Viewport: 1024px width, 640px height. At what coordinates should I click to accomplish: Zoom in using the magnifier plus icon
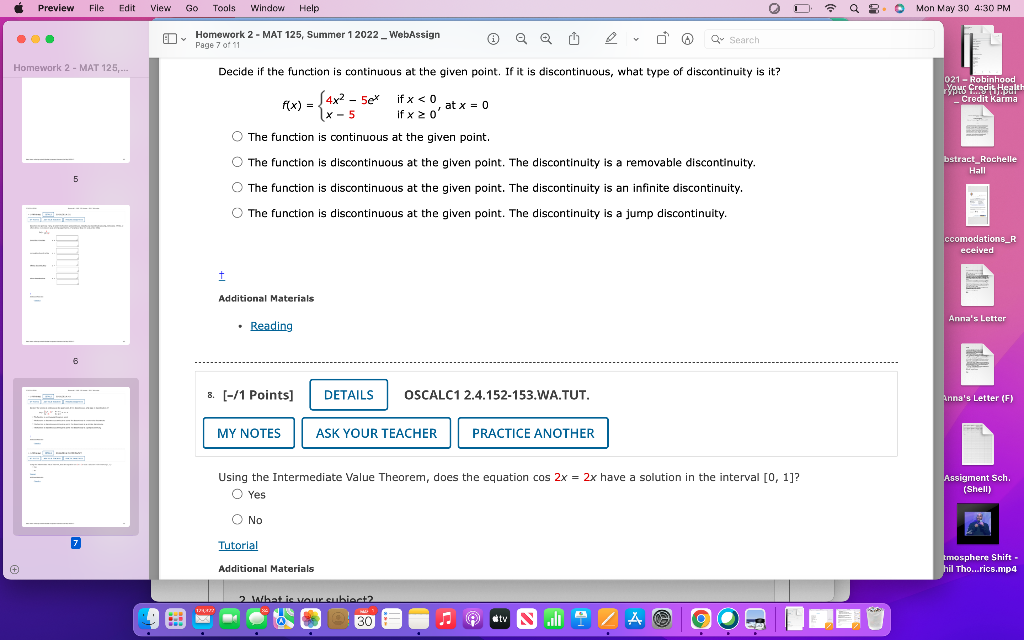546,39
